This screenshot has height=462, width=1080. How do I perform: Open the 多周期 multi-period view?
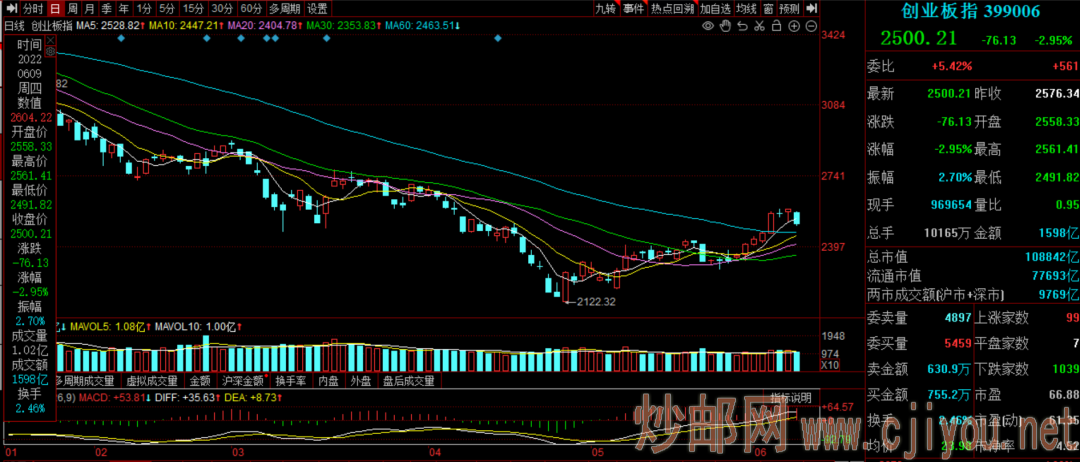284,9
